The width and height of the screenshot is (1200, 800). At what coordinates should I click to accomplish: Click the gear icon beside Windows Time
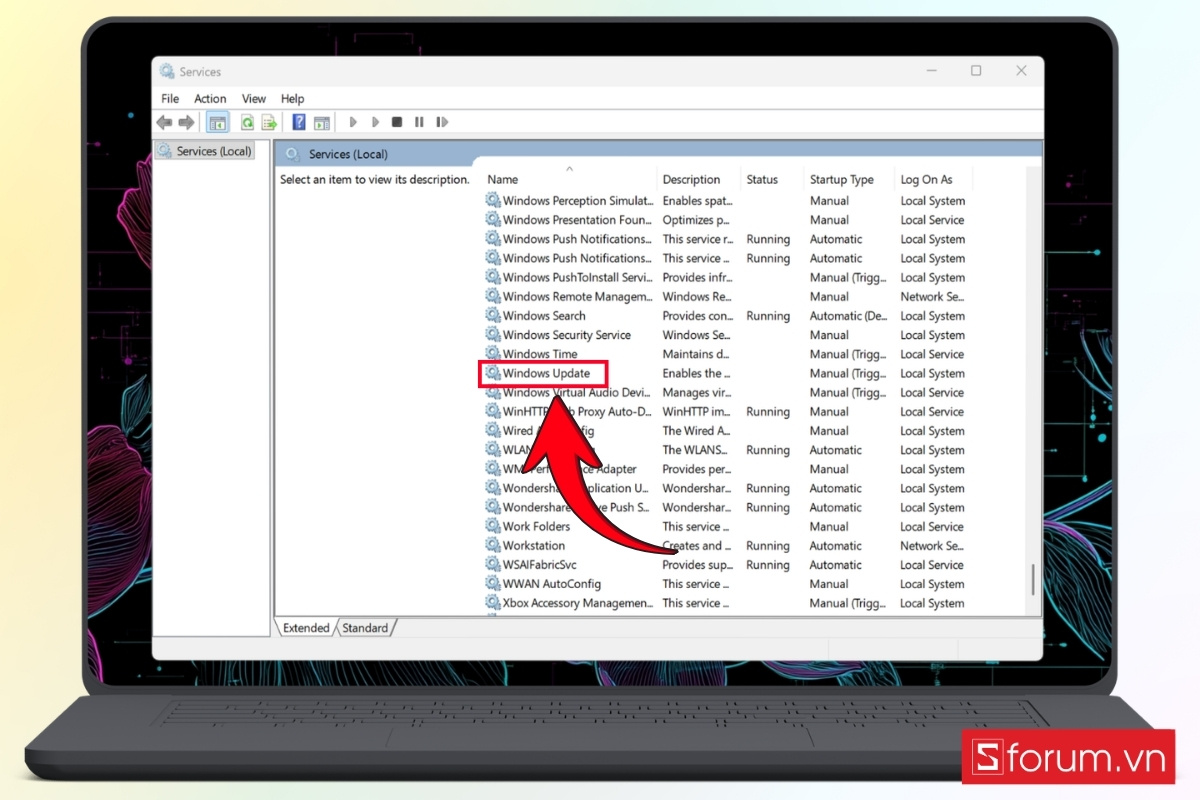493,354
